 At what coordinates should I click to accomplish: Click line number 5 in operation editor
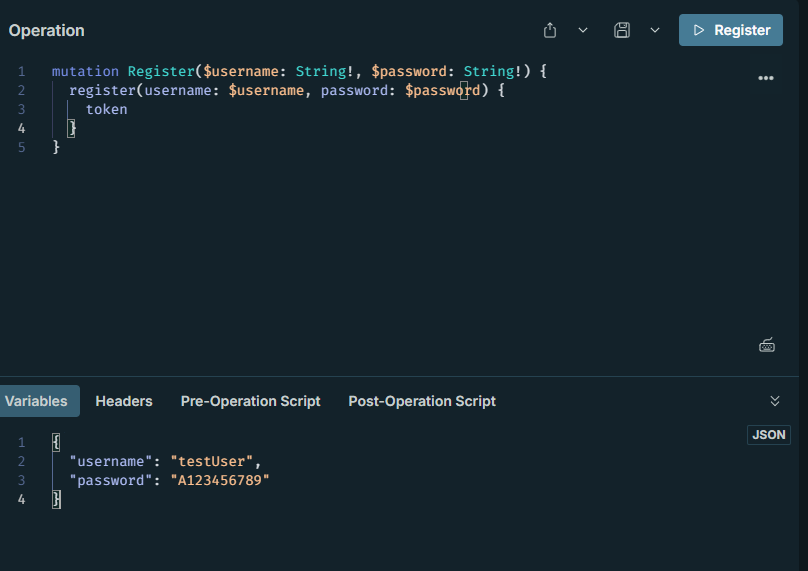coord(22,147)
